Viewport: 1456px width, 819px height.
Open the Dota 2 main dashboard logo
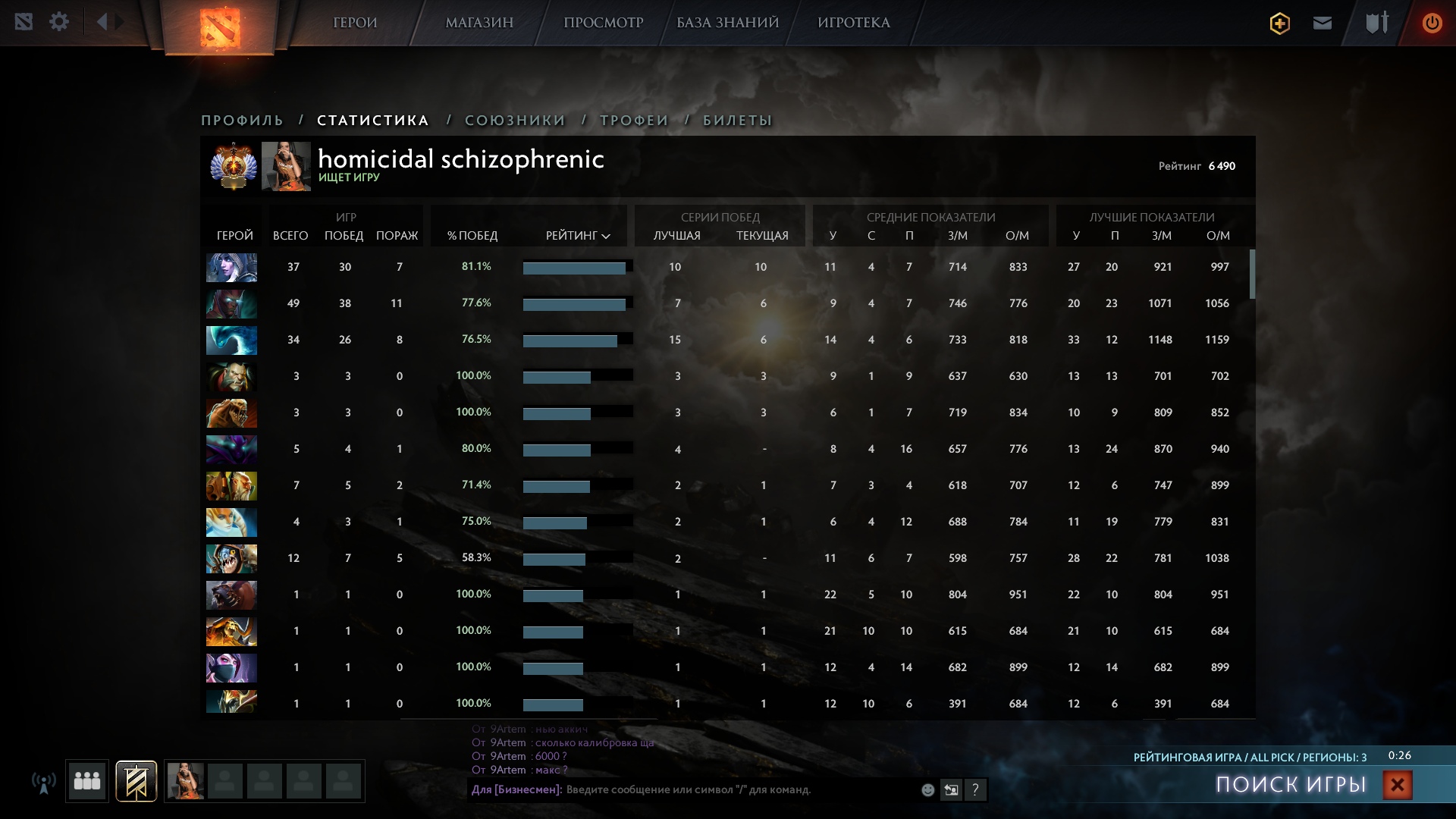click(x=220, y=27)
